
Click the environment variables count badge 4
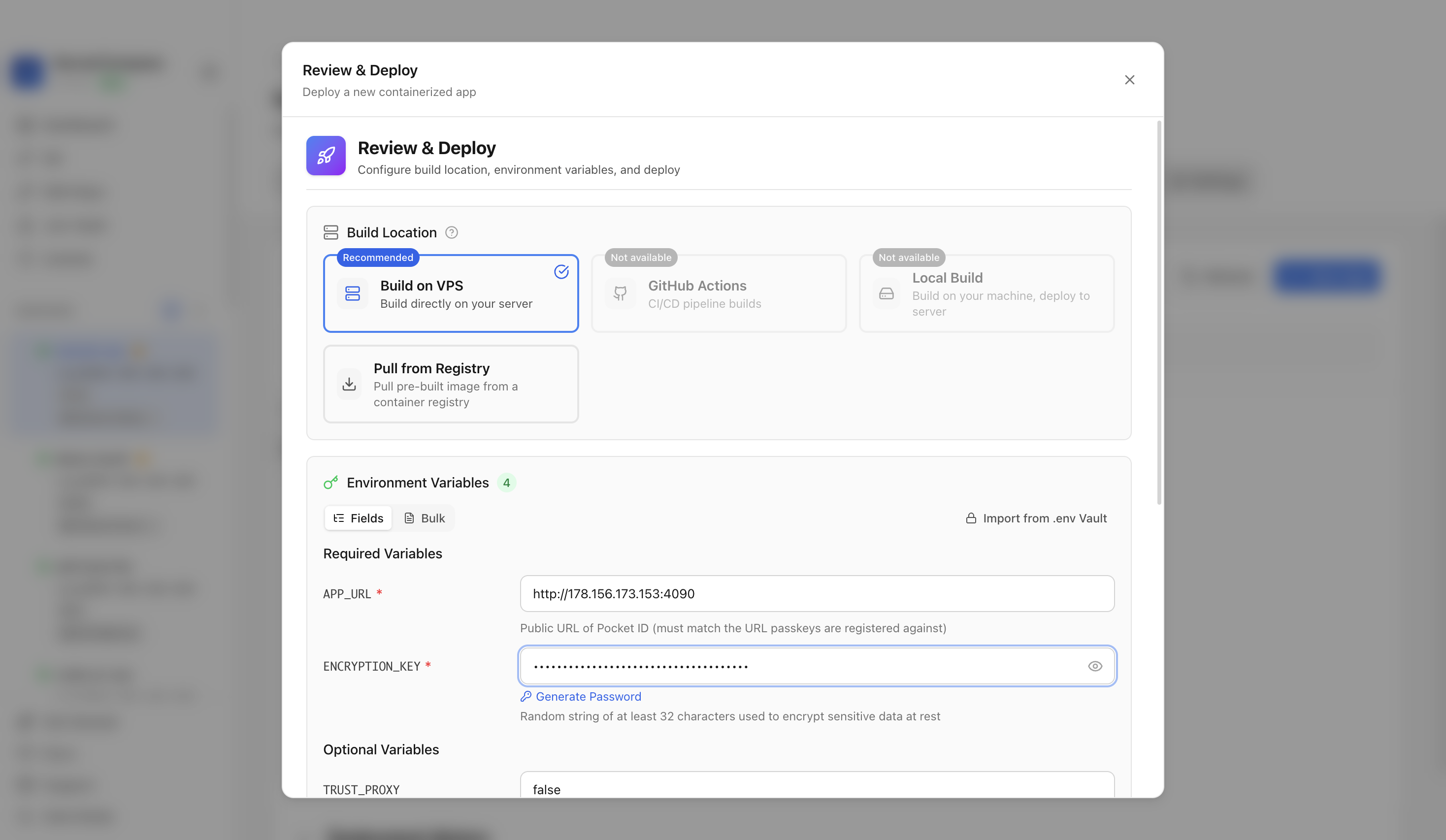[507, 483]
